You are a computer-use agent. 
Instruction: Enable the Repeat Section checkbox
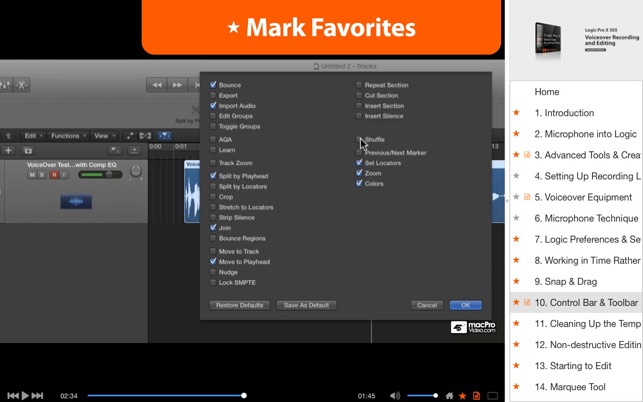[x=359, y=85]
